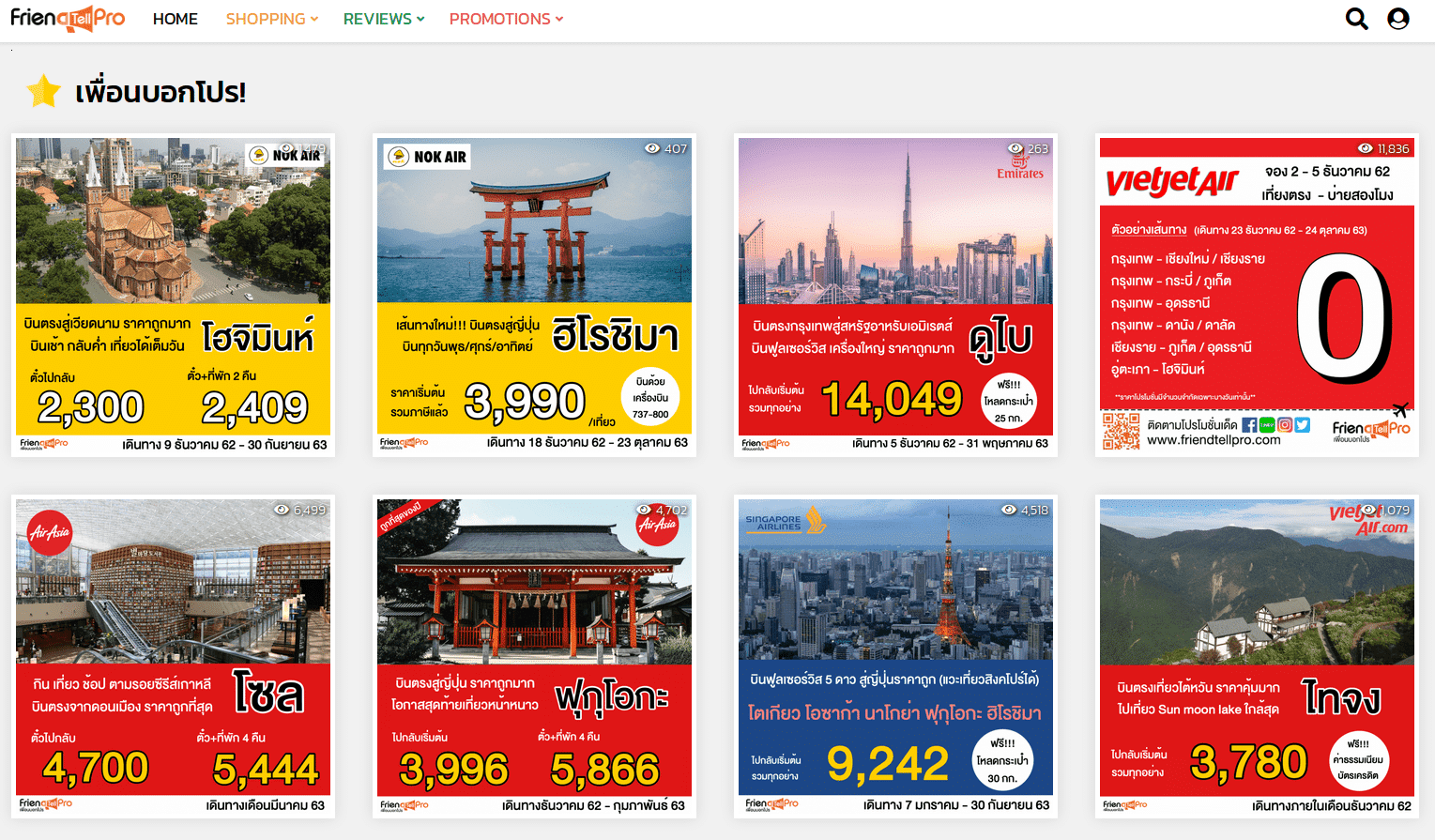Click the search magnifier icon
1435x840 pixels.
coord(1356,19)
